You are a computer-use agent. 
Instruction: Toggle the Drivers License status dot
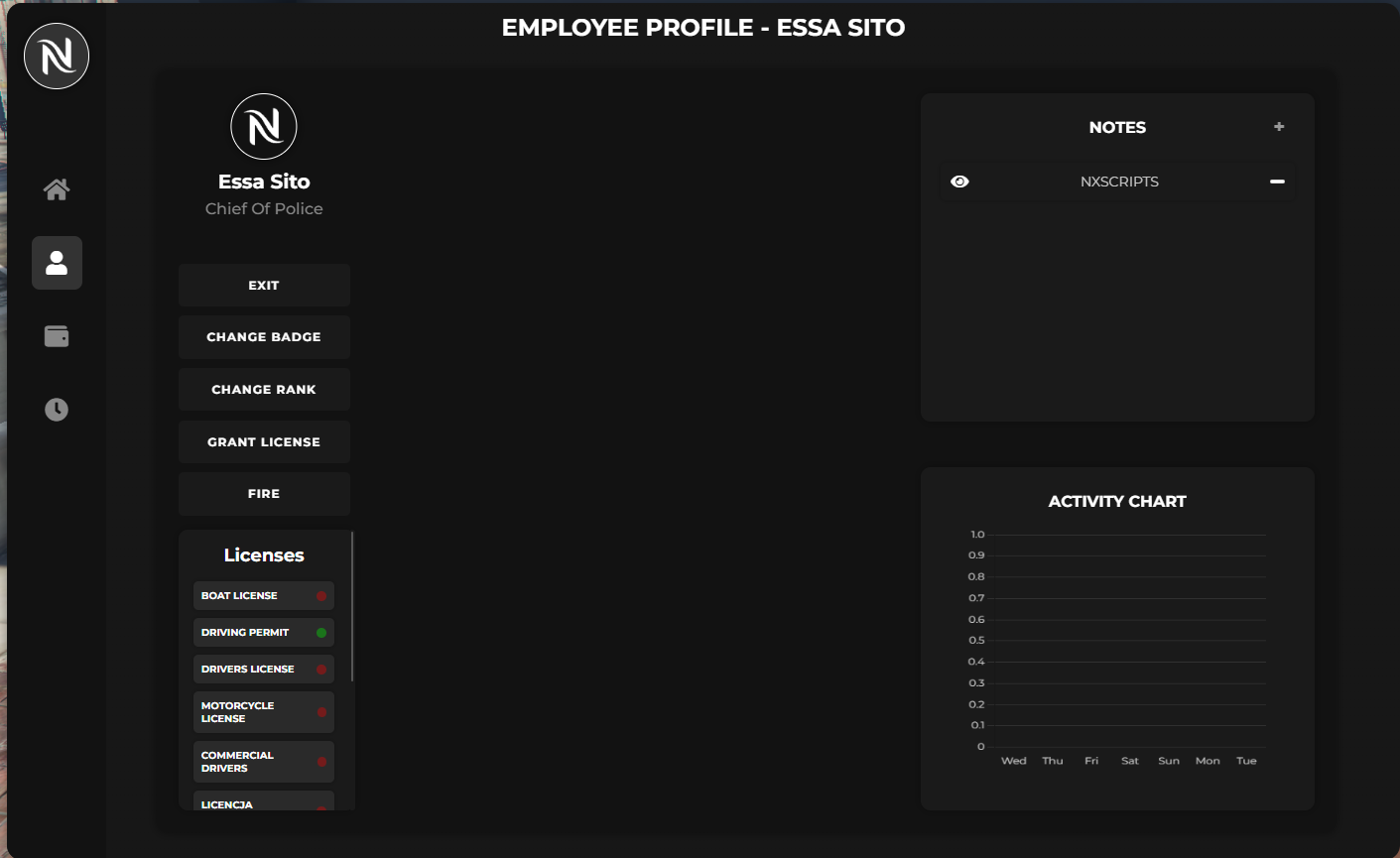tap(321, 670)
